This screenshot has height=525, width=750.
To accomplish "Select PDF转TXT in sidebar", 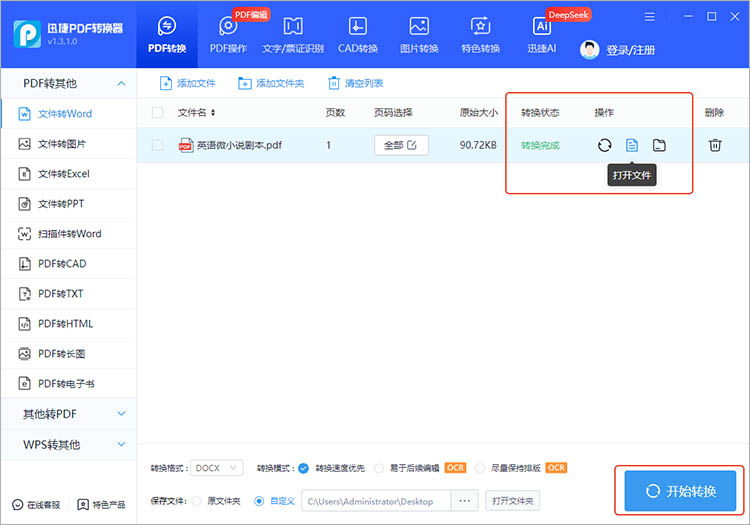I will (x=68, y=294).
